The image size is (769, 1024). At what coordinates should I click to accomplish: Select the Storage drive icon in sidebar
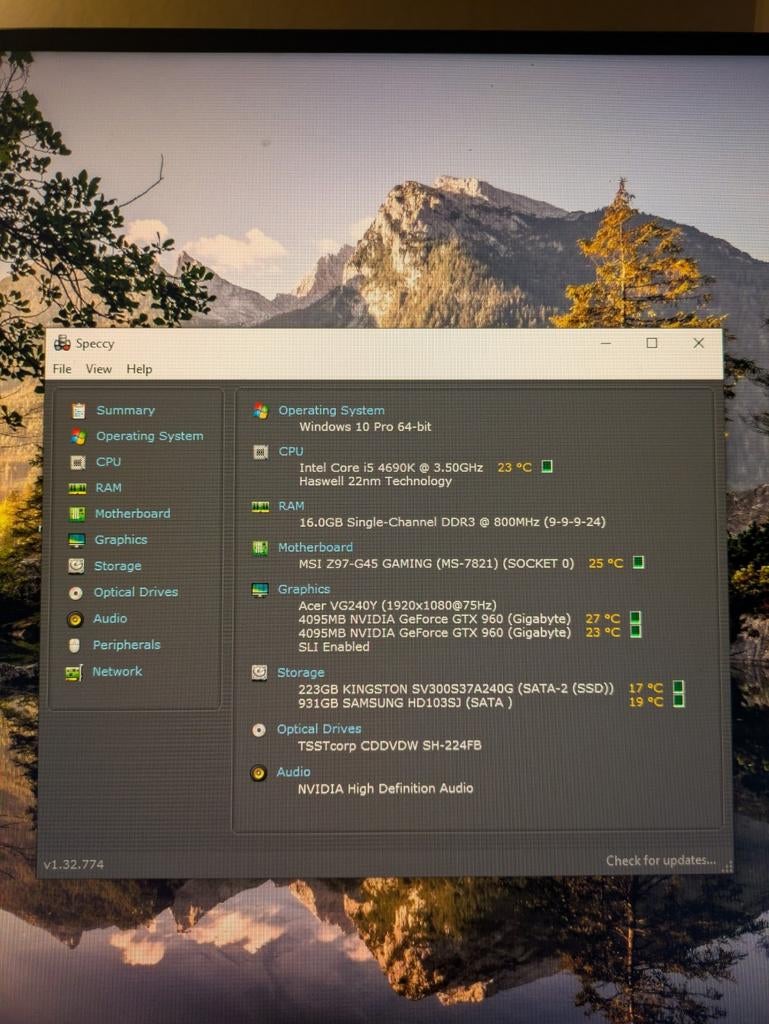pos(76,566)
